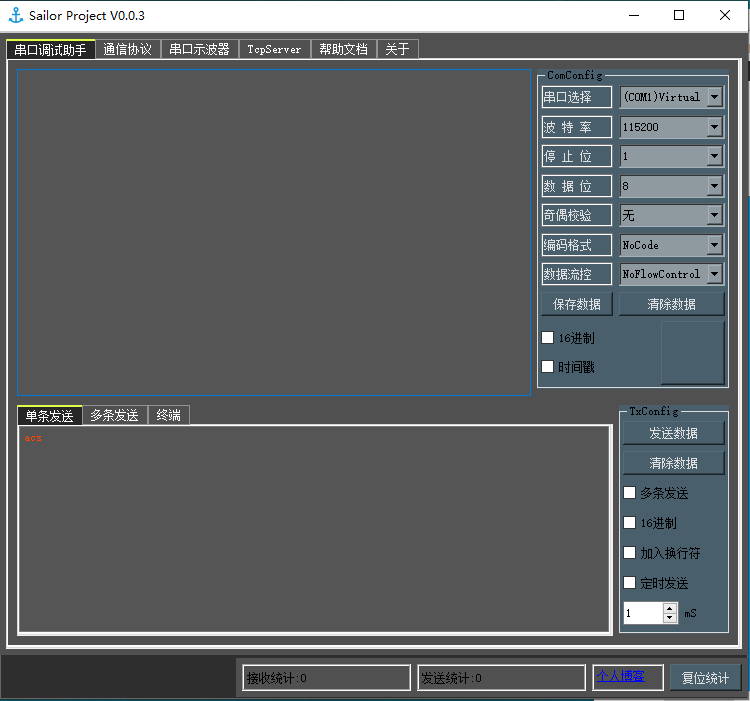The image size is (750, 701).
Task: Enable the 定时发送 checkbox
Action: [629, 583]
